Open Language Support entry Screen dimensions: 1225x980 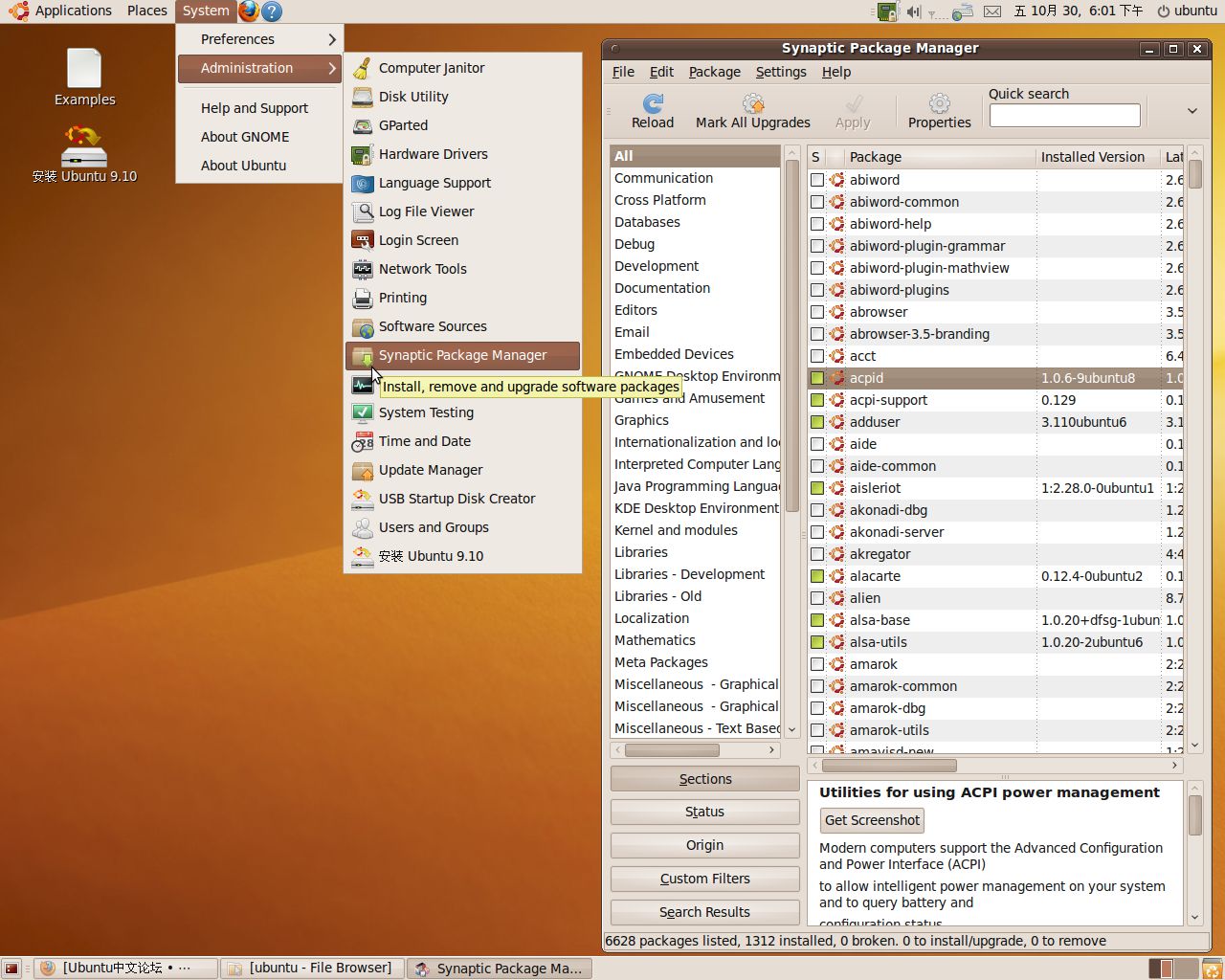[462, 183]
